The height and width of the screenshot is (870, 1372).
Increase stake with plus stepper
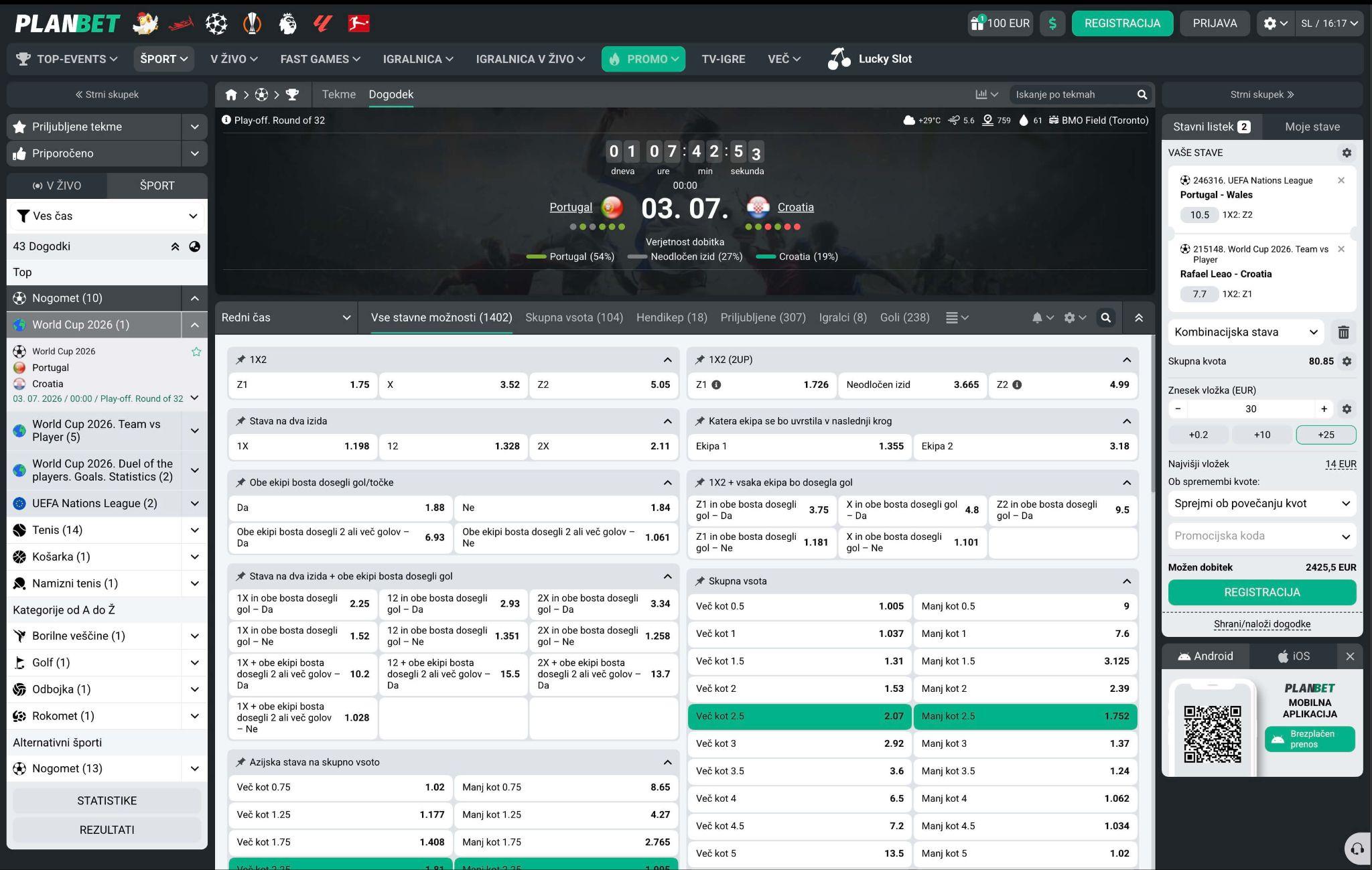tap(1324, 409)
